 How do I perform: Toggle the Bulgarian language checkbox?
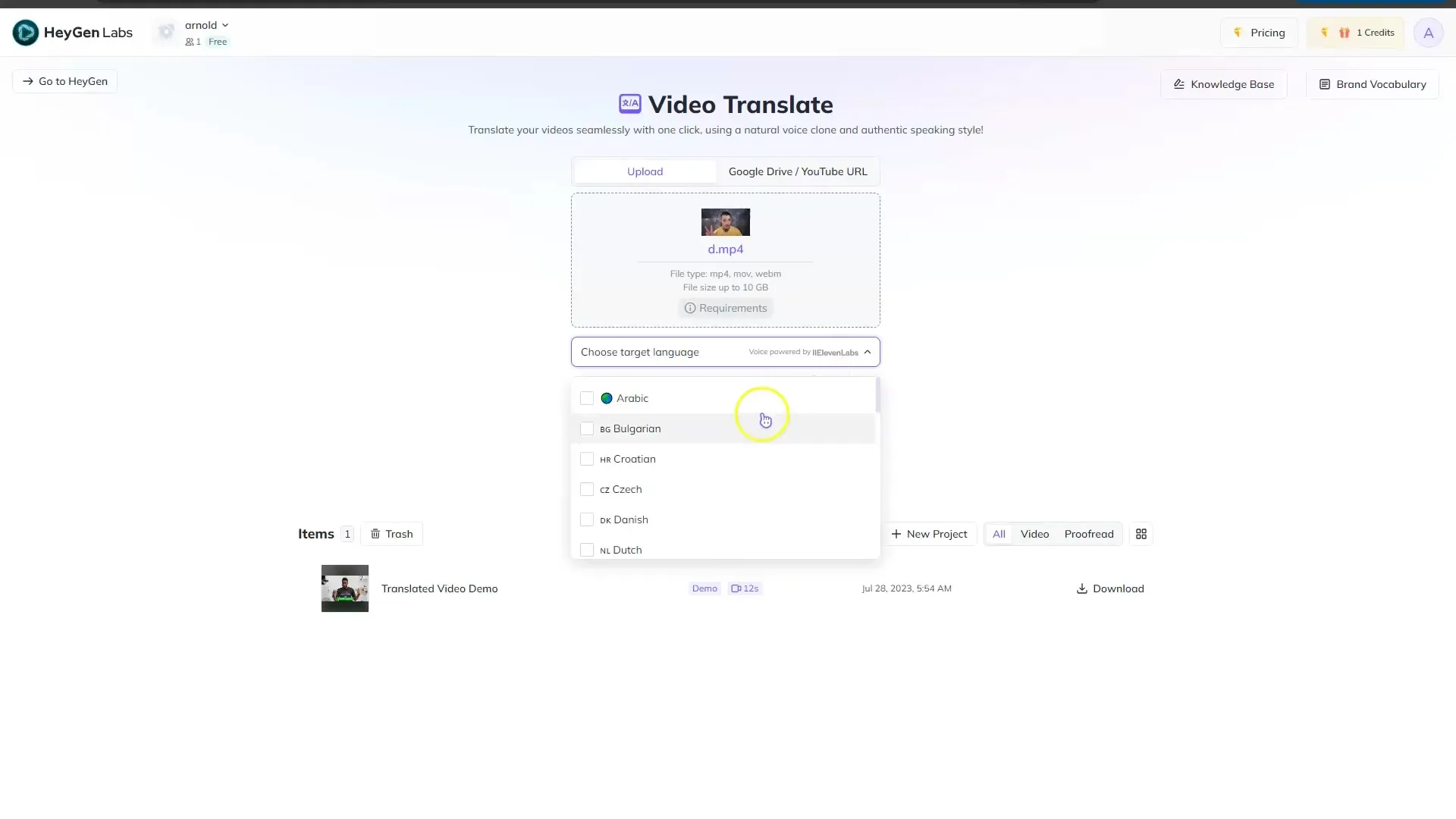point(586,428)
